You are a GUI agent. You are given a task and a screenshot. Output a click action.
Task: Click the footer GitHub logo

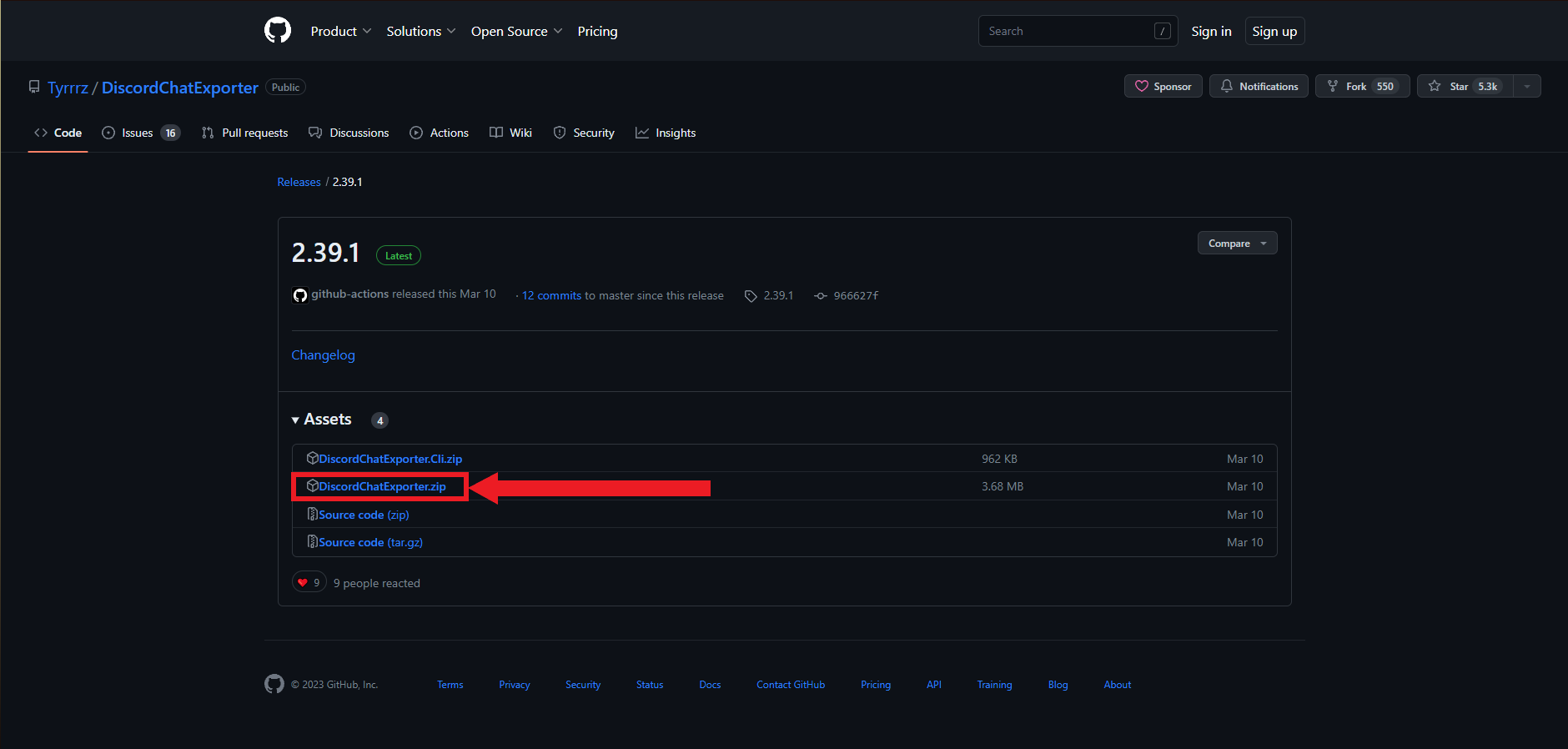[274, 684]
